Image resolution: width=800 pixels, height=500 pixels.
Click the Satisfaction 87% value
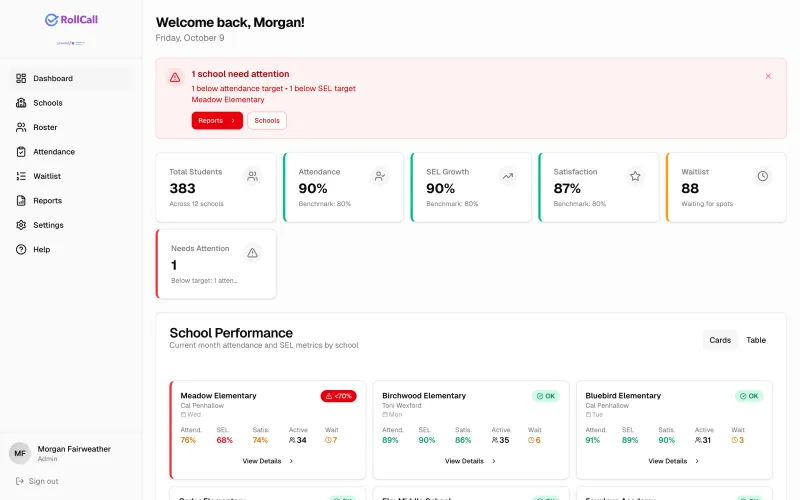pos(567,188)
